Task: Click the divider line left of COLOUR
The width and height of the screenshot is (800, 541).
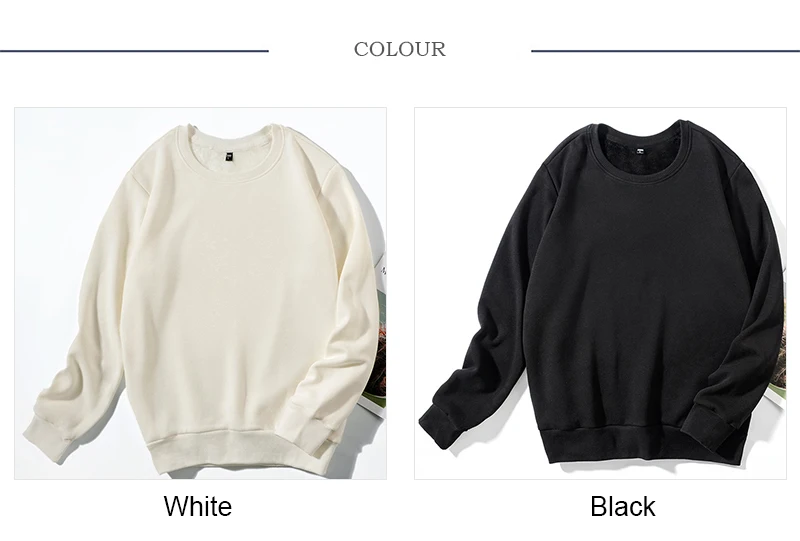Action: click(134, 51)
